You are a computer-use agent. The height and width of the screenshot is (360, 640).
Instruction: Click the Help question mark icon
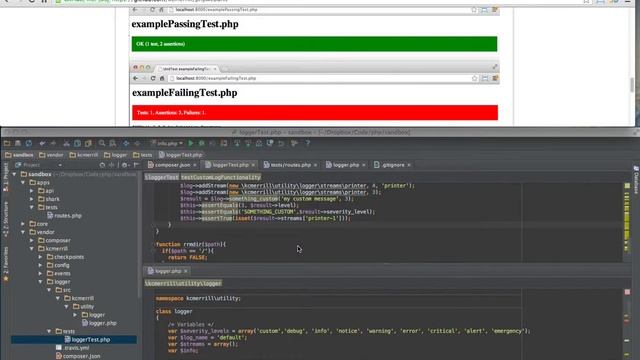(307, 143)
